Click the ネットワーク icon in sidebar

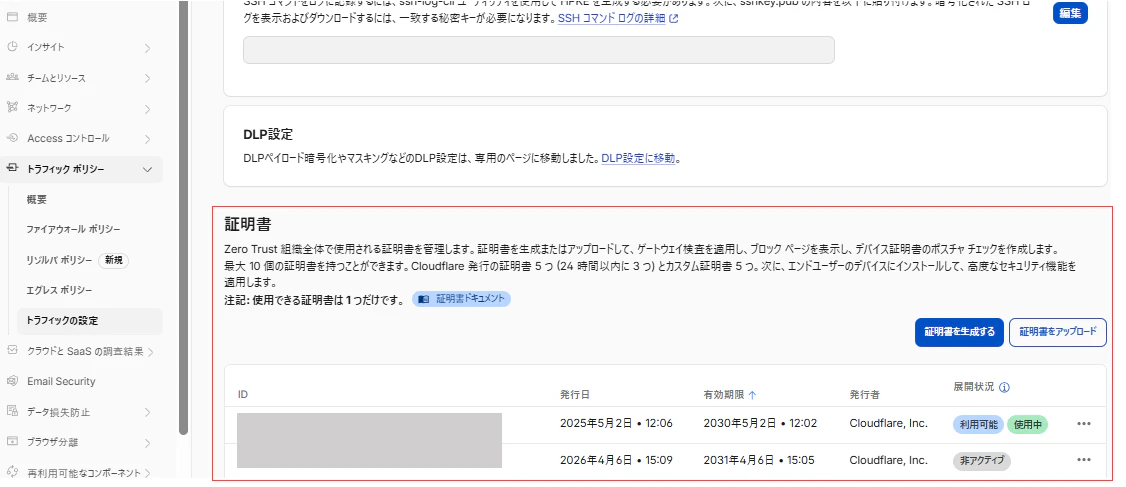pos(12,108)
